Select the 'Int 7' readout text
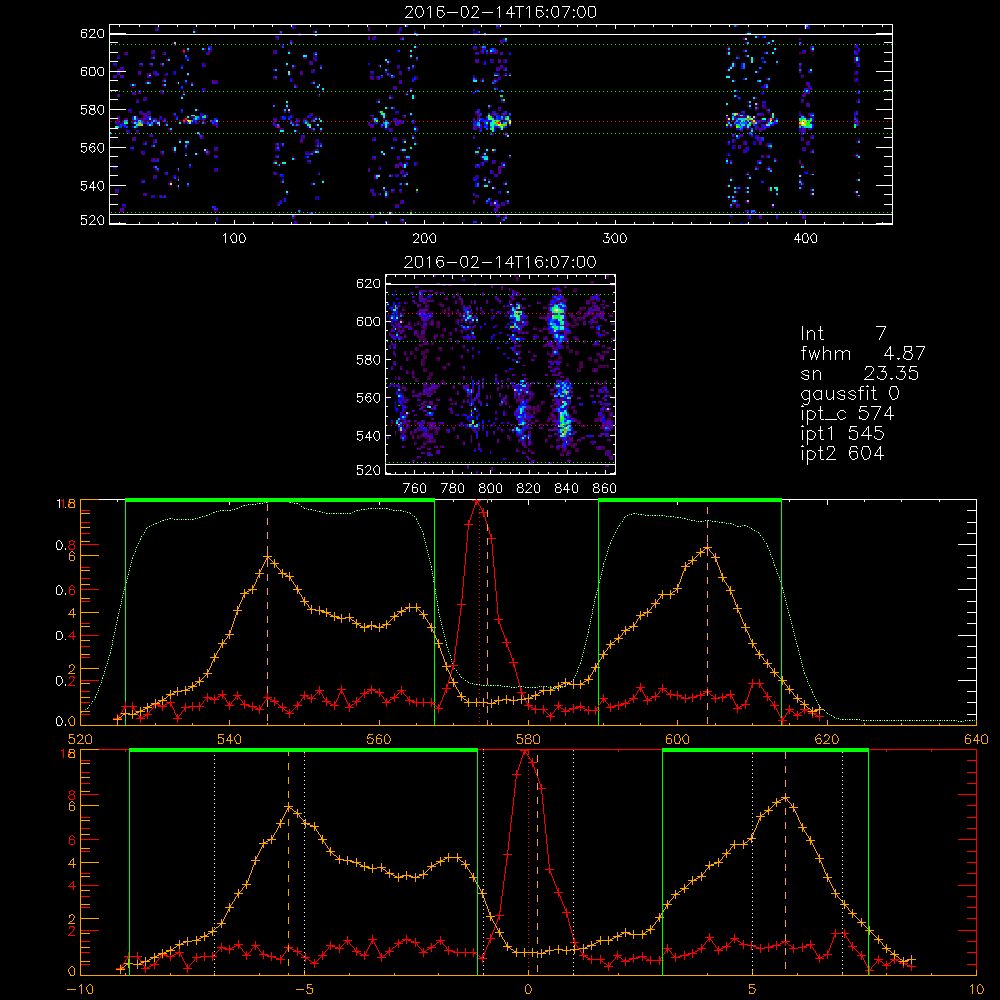Screen dimensions: 1000x1000 point(843,334)
